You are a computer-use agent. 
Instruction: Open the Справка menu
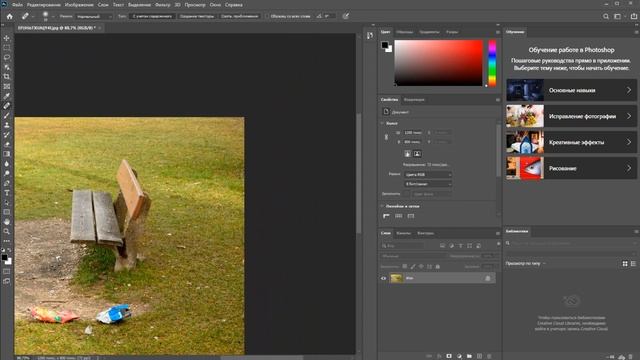[234, 5]
